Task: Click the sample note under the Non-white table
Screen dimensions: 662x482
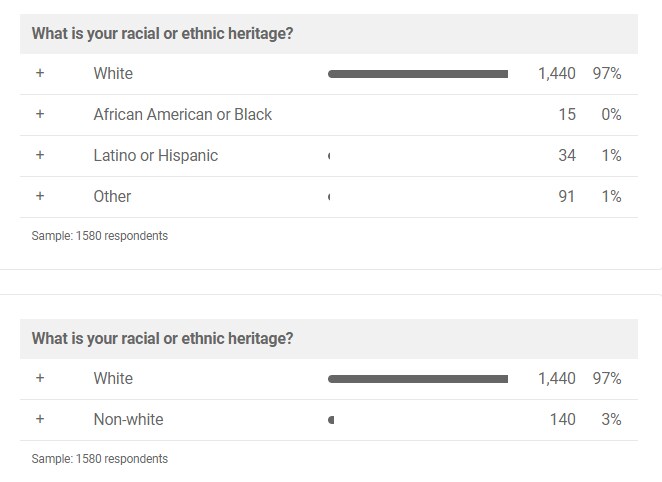Action: pos(100,459)
